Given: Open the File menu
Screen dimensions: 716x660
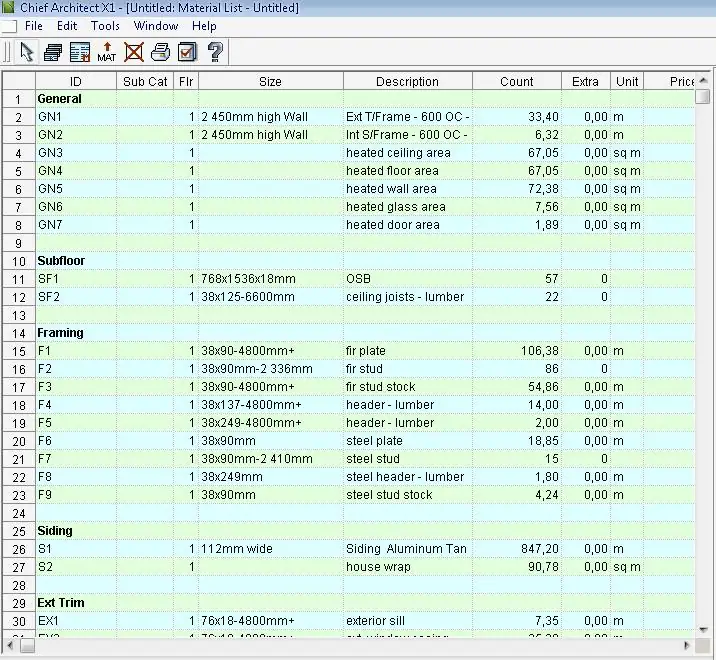Looking at the screenshot, I should click(x=34, y=26).
